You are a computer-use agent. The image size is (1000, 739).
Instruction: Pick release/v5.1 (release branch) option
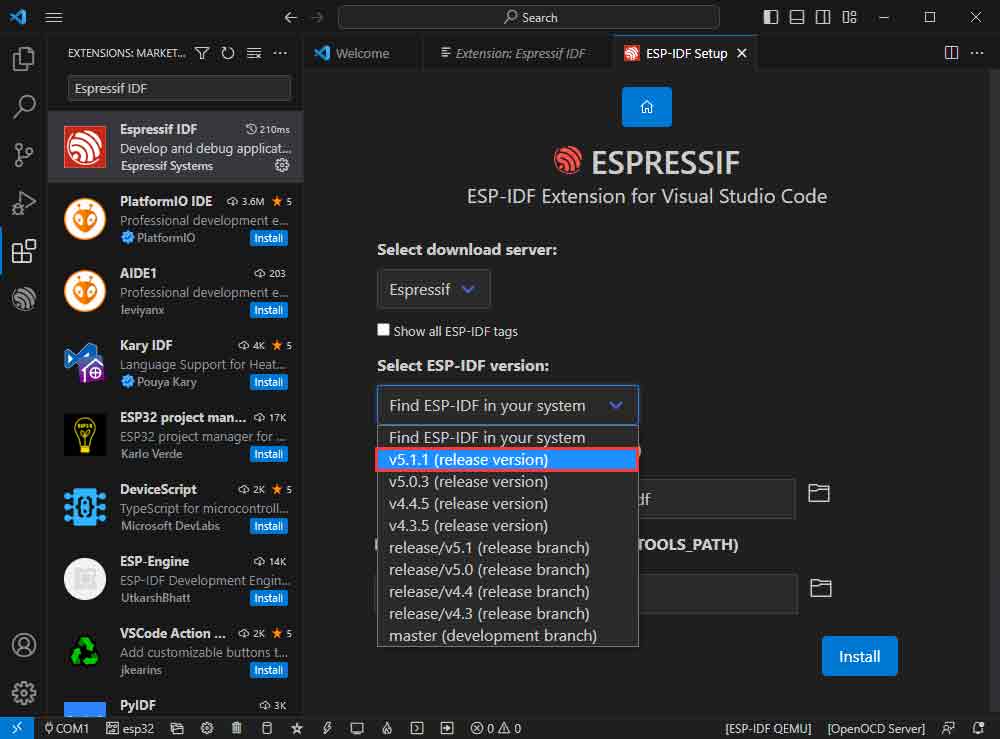tap(508, 548)
